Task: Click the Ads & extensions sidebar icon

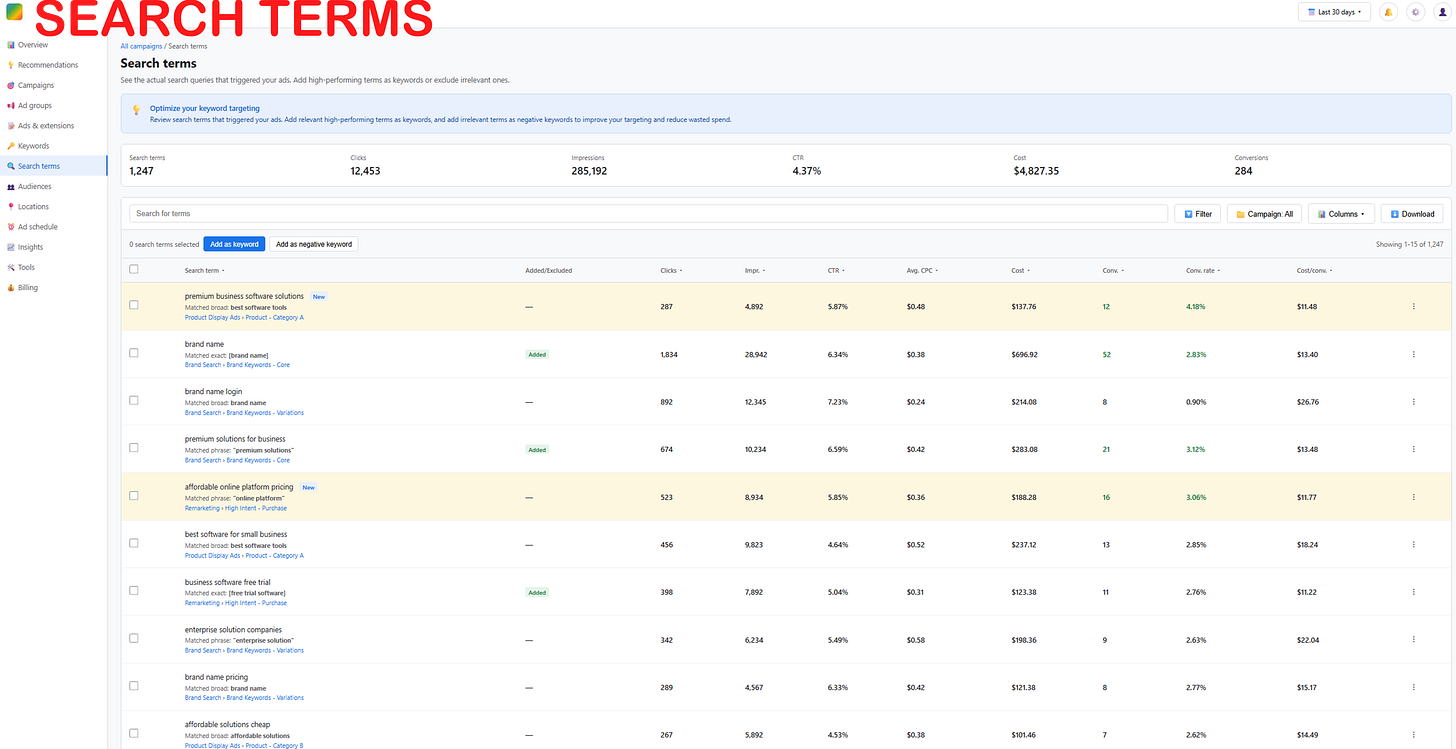Action: pos(10,126)
